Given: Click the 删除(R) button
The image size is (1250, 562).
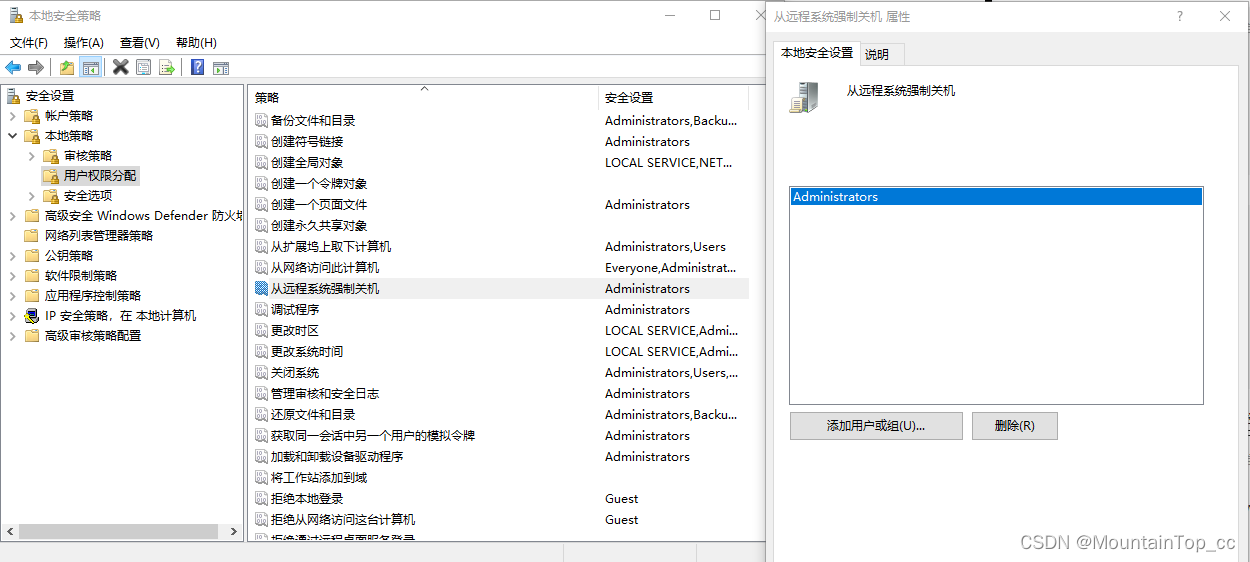Looking at the screenshot, I should pos(1015,426).
